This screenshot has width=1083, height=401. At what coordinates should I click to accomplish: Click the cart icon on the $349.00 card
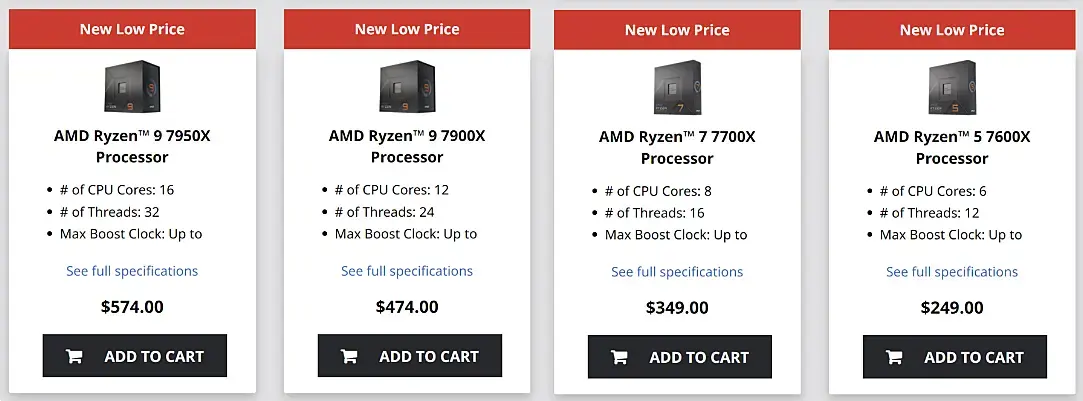click(619, 357)
